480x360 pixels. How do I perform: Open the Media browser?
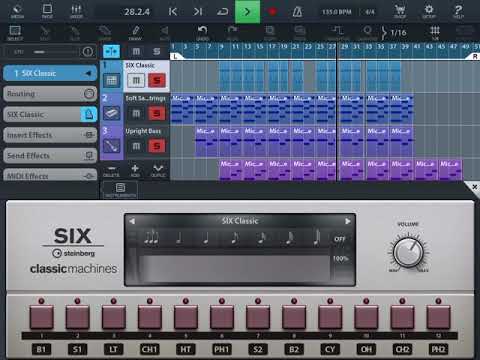17,11
